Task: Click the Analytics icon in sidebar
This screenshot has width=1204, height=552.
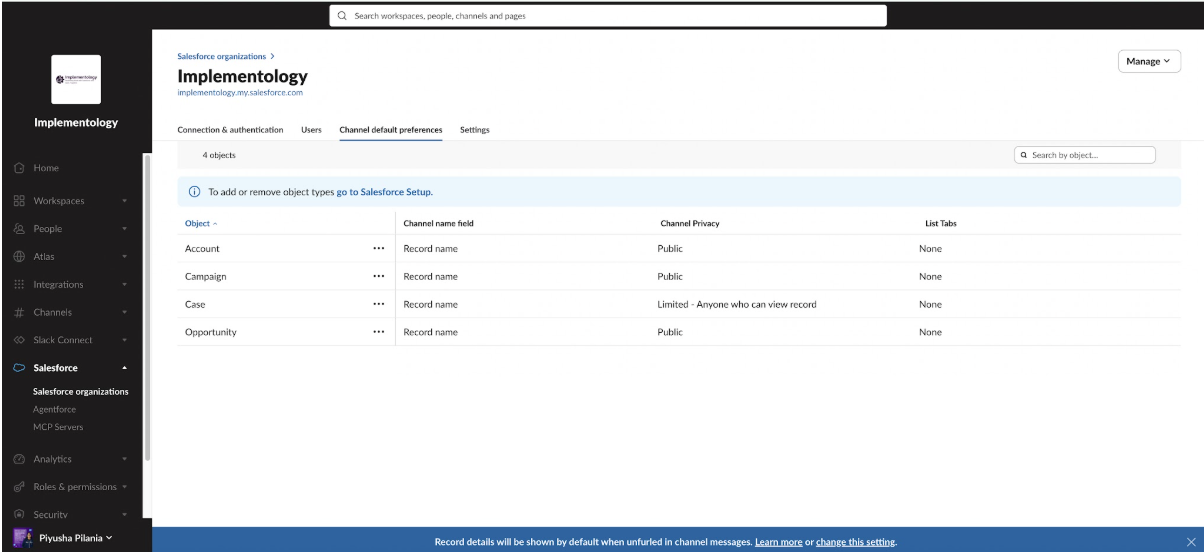Action: pyautogui.click(x=20, y=459)
